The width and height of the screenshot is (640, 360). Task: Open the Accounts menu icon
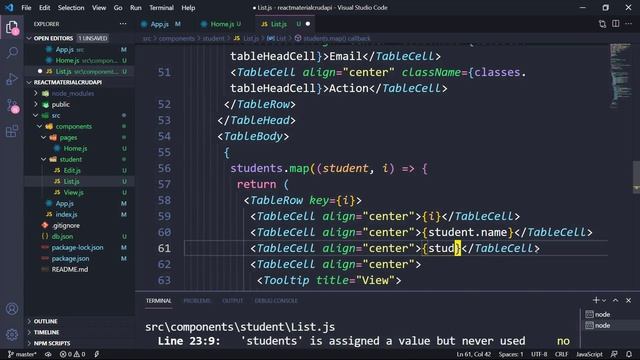click(x=12, y=309)
